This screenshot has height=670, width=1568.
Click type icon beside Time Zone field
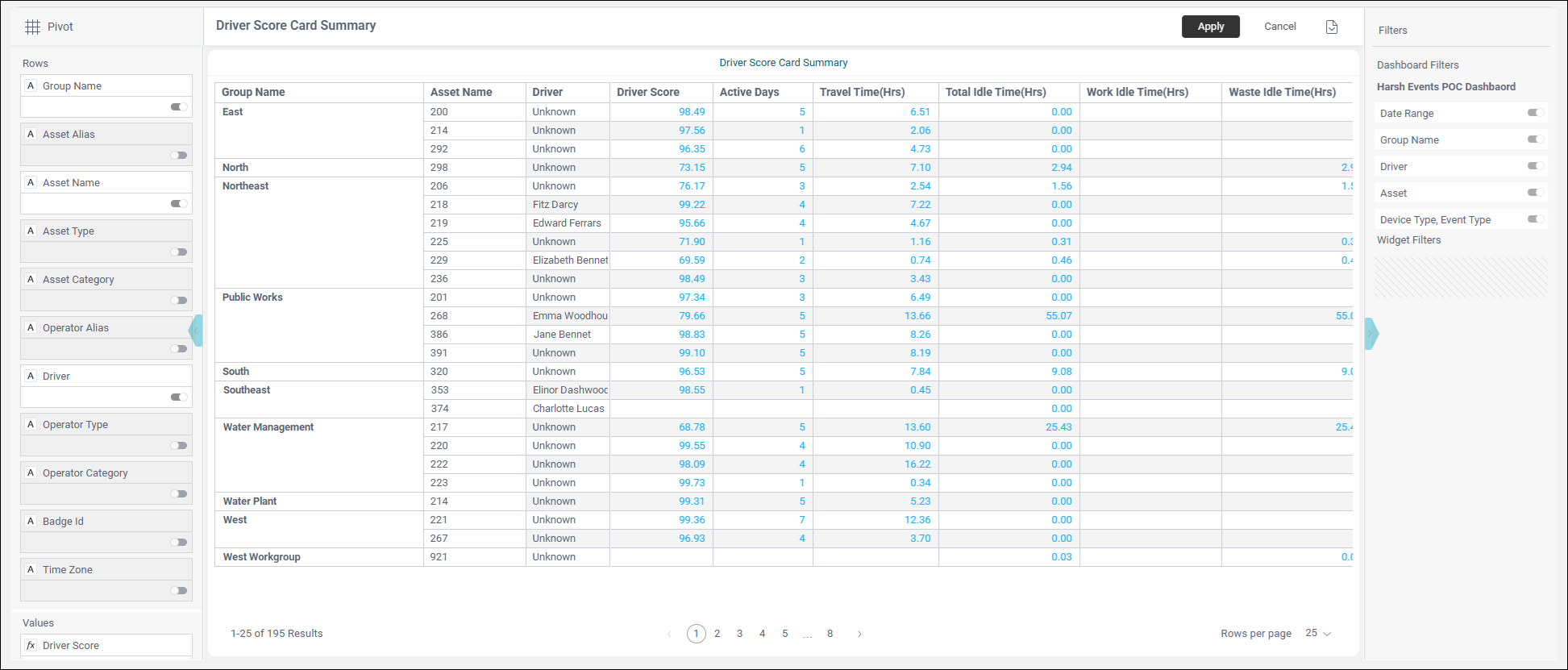[31, 569]
